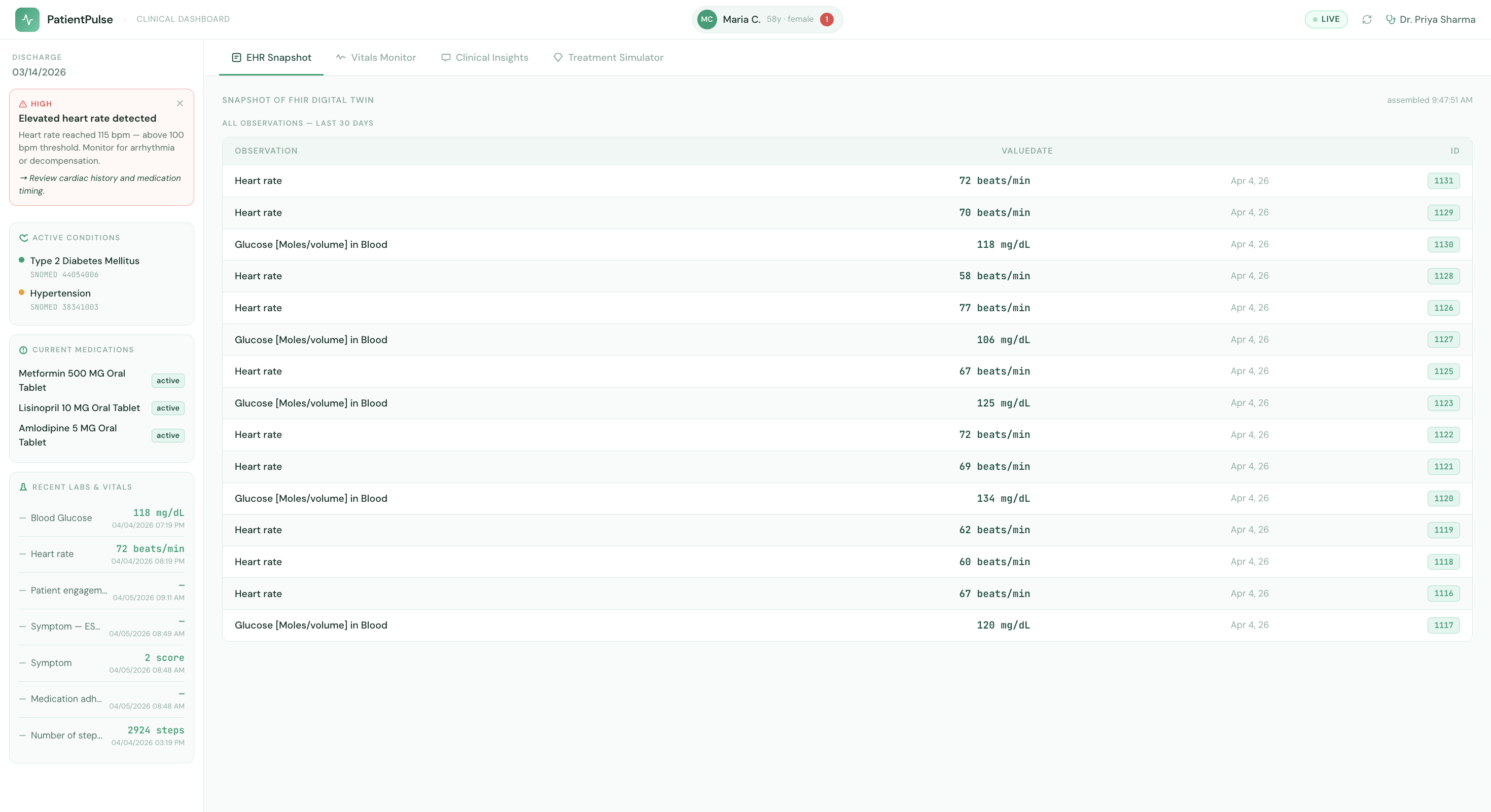Click observation ID badge 1131
Screen dimensions: 1491x812
coord(1443,181)
